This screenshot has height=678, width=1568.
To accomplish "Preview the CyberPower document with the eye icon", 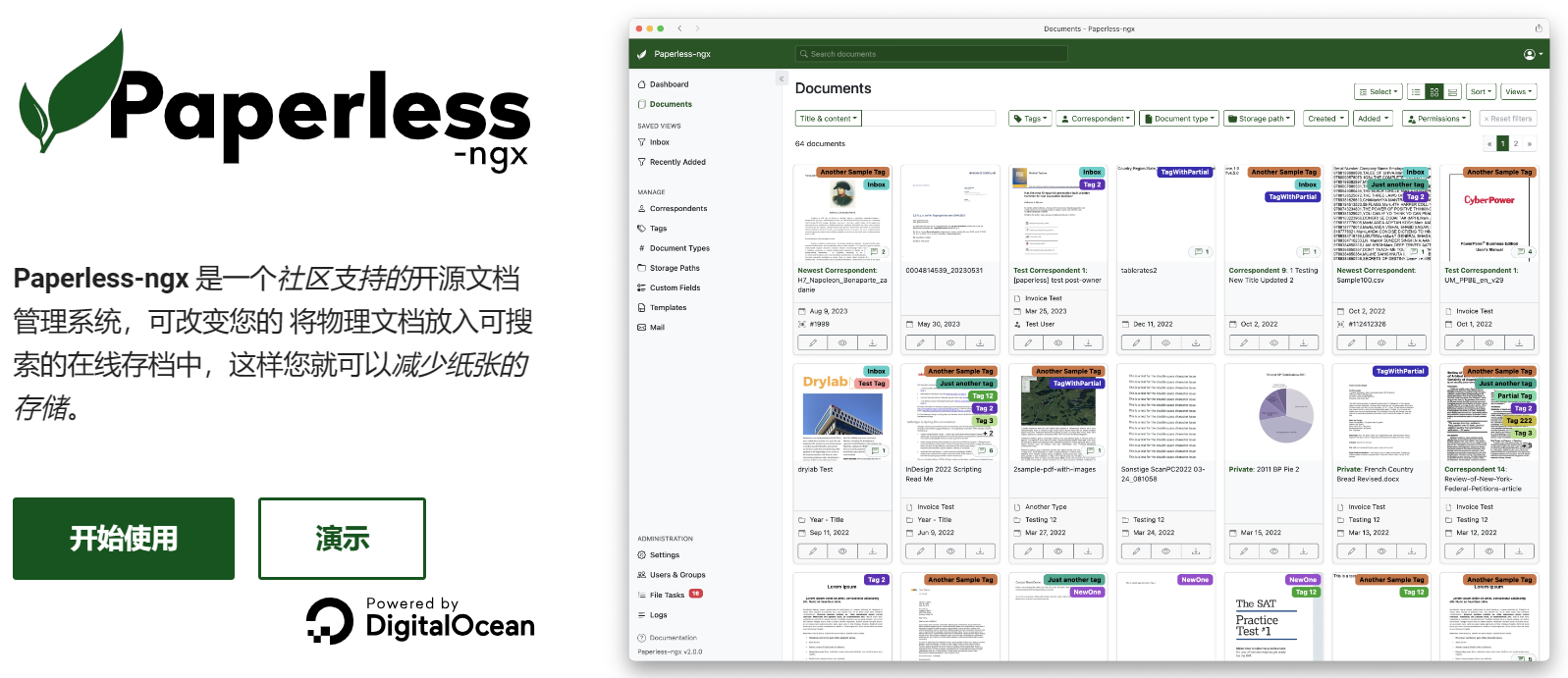I will point(1489,342).
